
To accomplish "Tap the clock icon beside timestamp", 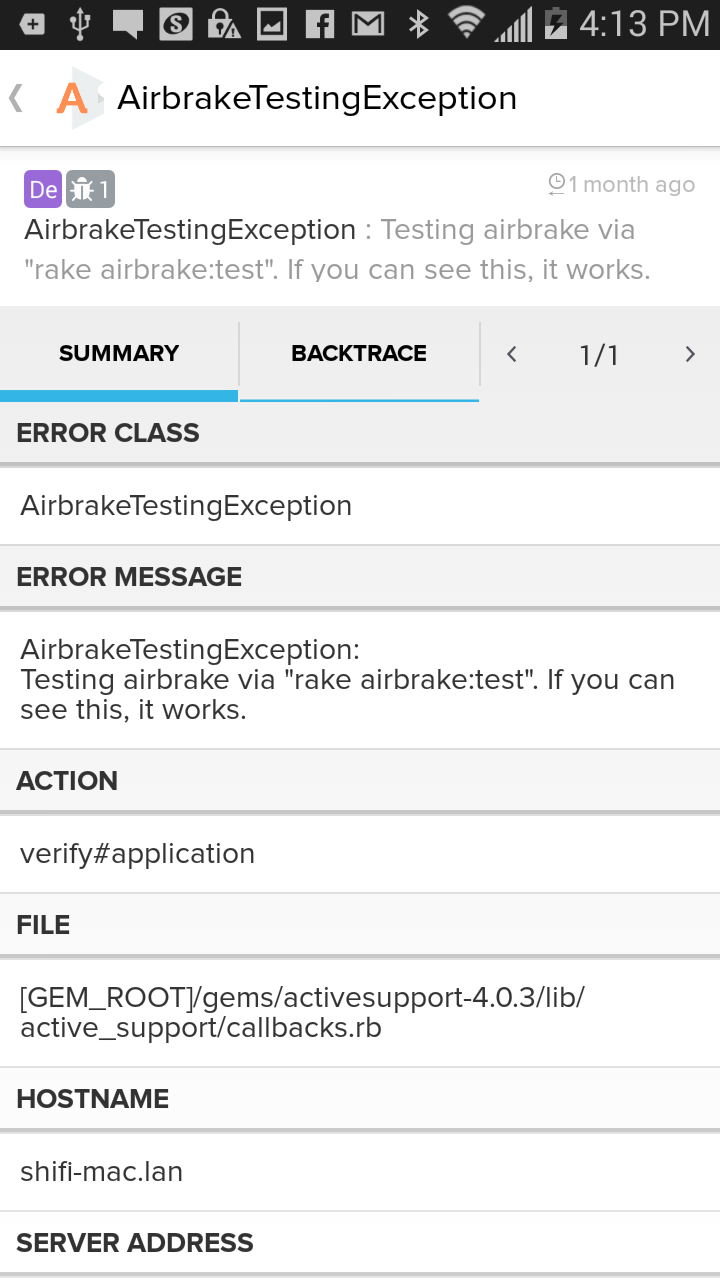I will click(x=557, y=184).
